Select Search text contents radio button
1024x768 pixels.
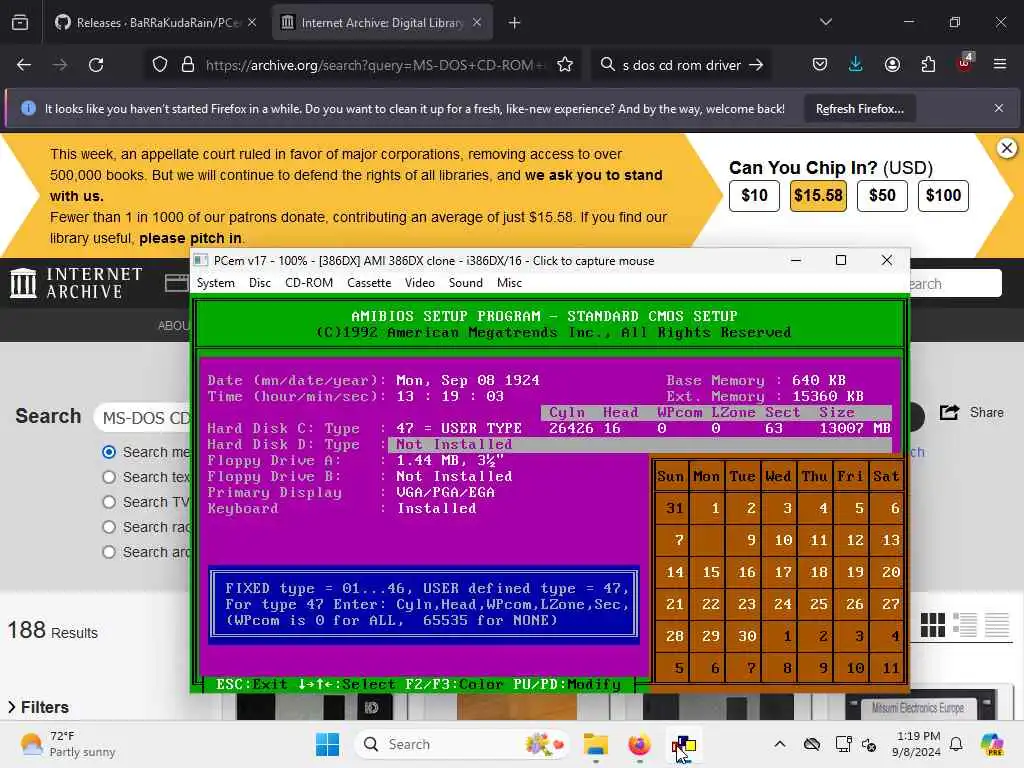[109, 477]
